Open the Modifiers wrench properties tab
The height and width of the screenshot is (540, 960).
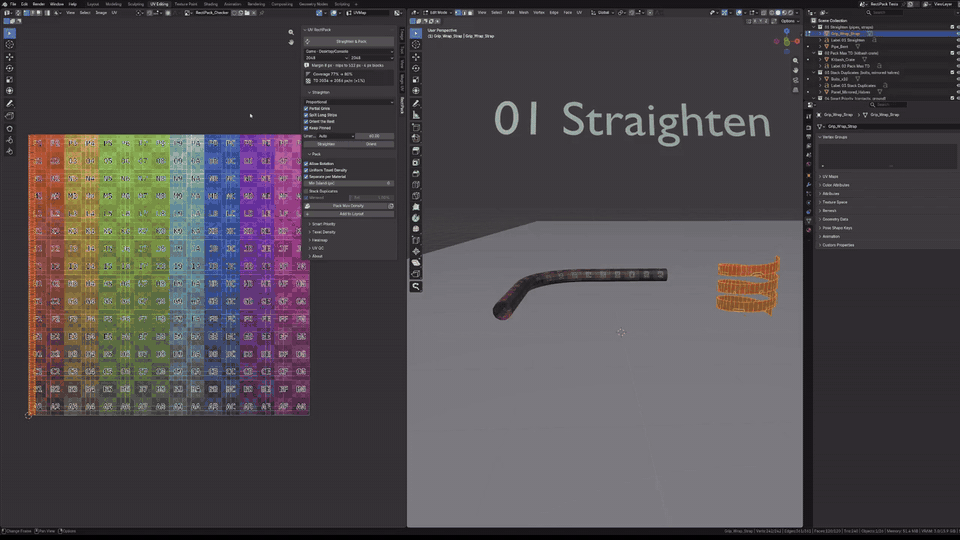[x=808, y=184]
